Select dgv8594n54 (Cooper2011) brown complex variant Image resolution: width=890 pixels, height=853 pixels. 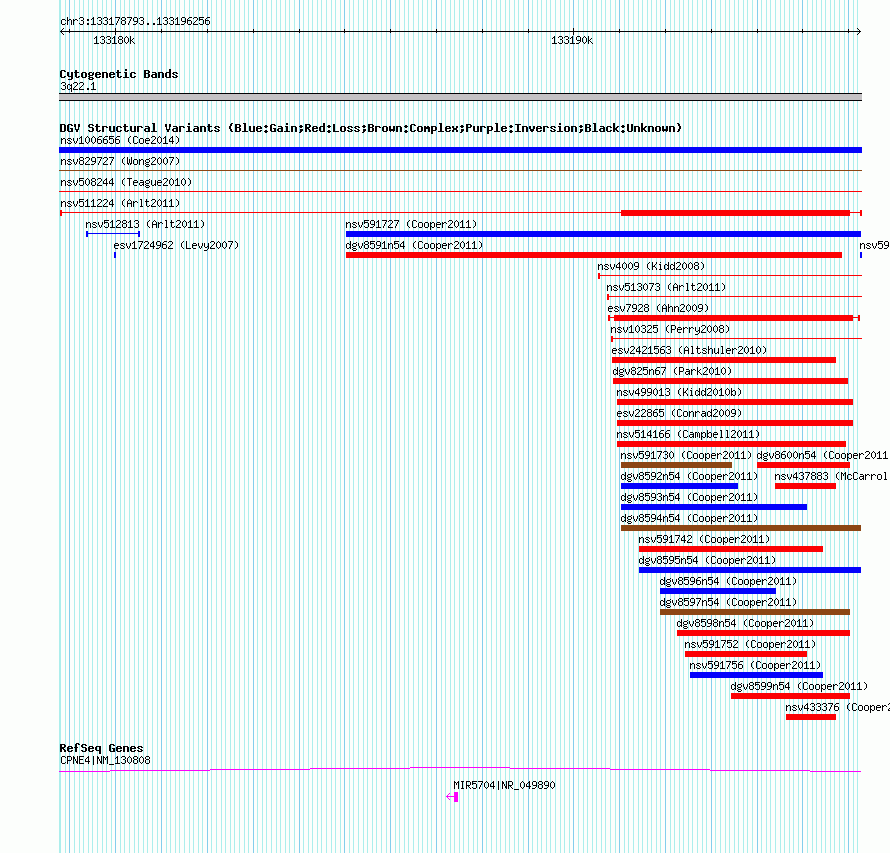click(x=741, y=528)
